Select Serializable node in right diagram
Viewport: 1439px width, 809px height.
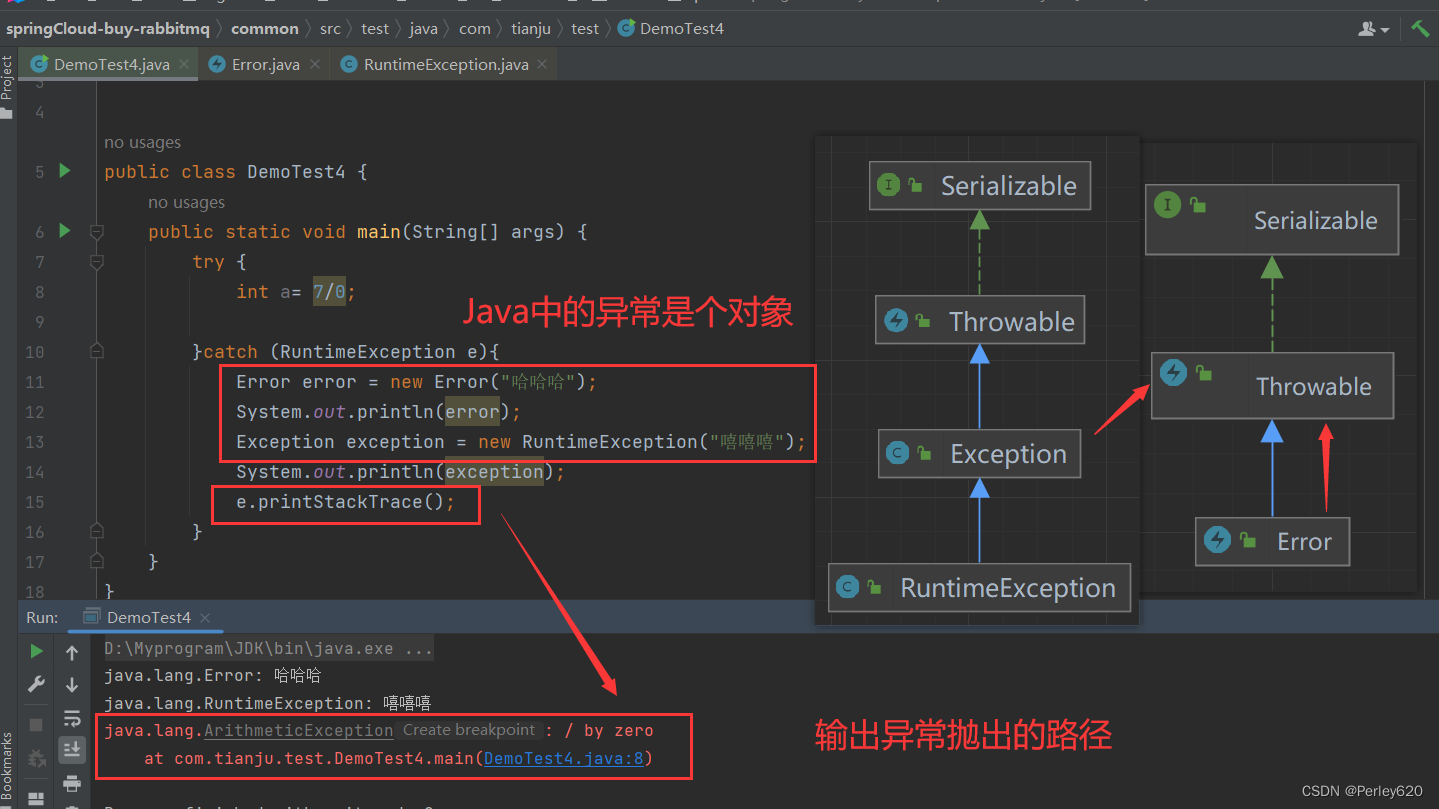click(1271, 220)
